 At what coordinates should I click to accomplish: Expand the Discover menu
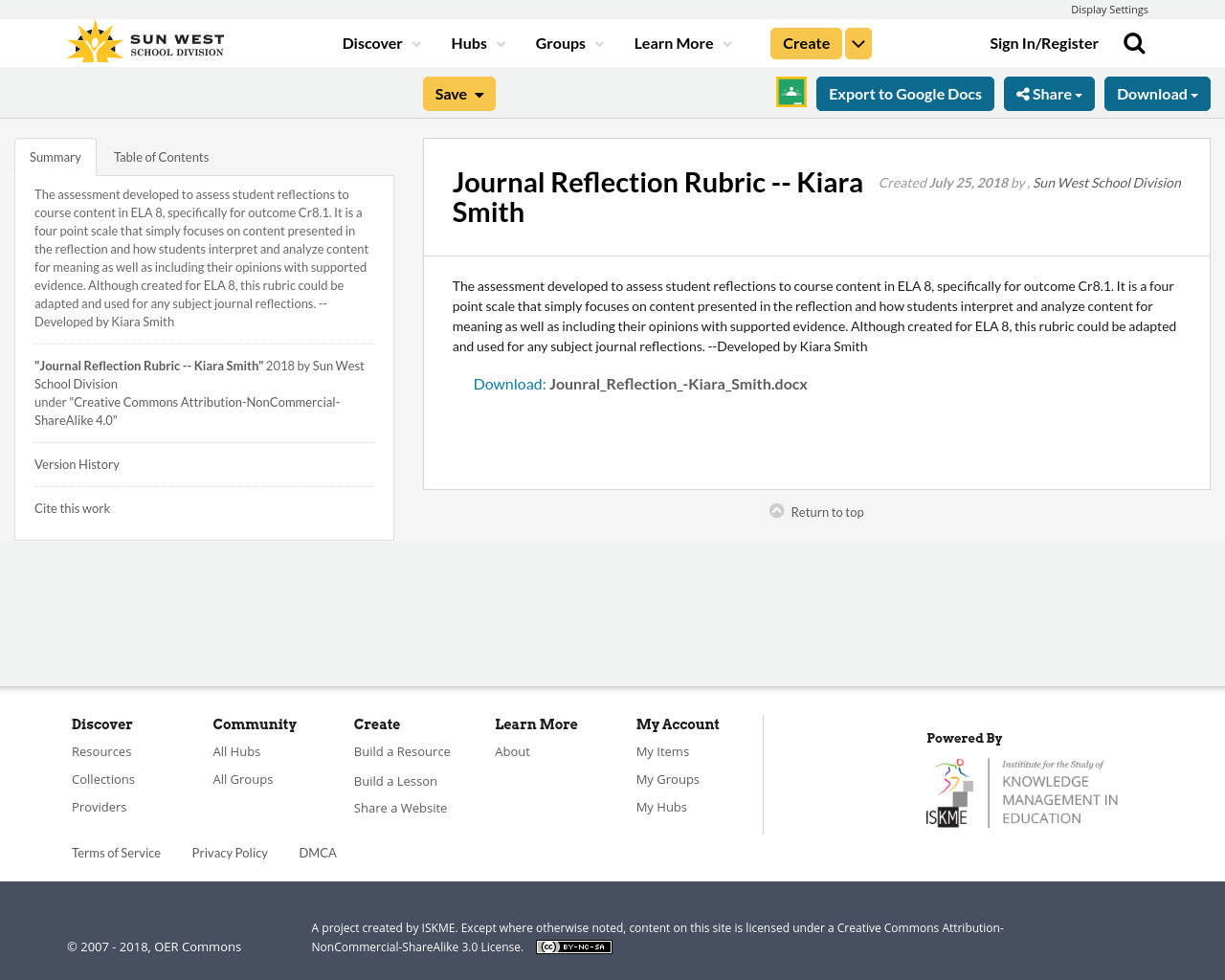click(x=379, y=41)
